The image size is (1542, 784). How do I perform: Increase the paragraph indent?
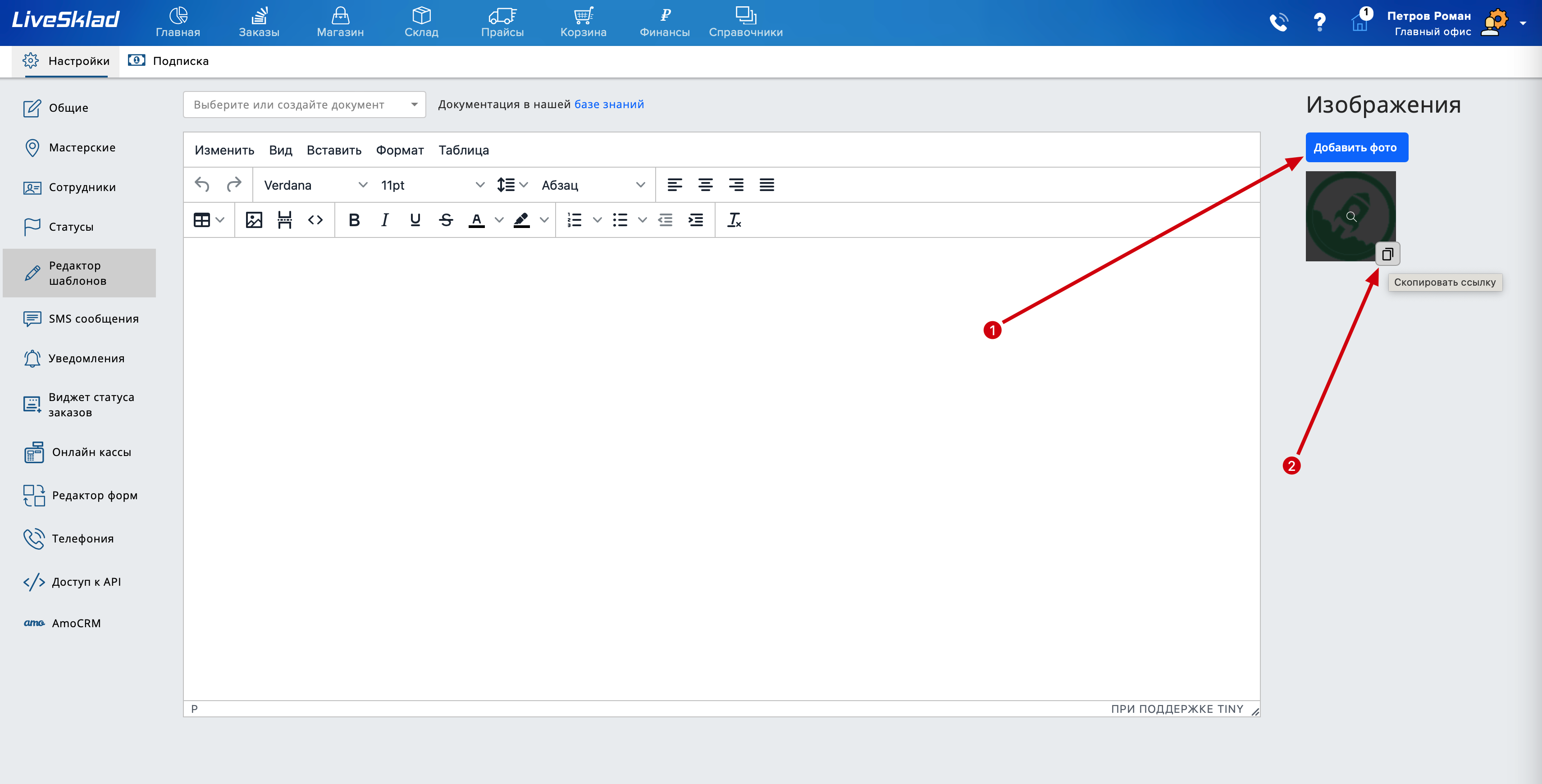(x=696, y=220)
